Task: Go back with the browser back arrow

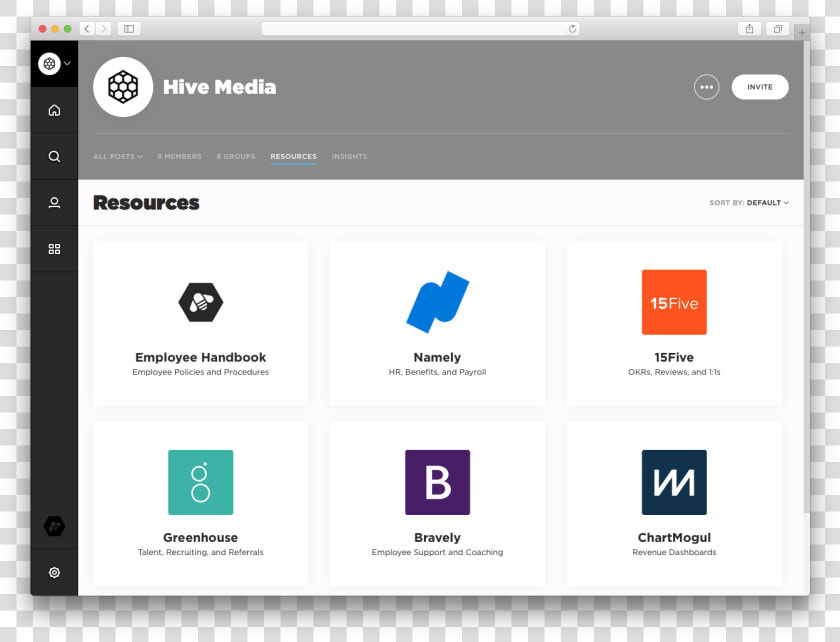Action: 87,28
